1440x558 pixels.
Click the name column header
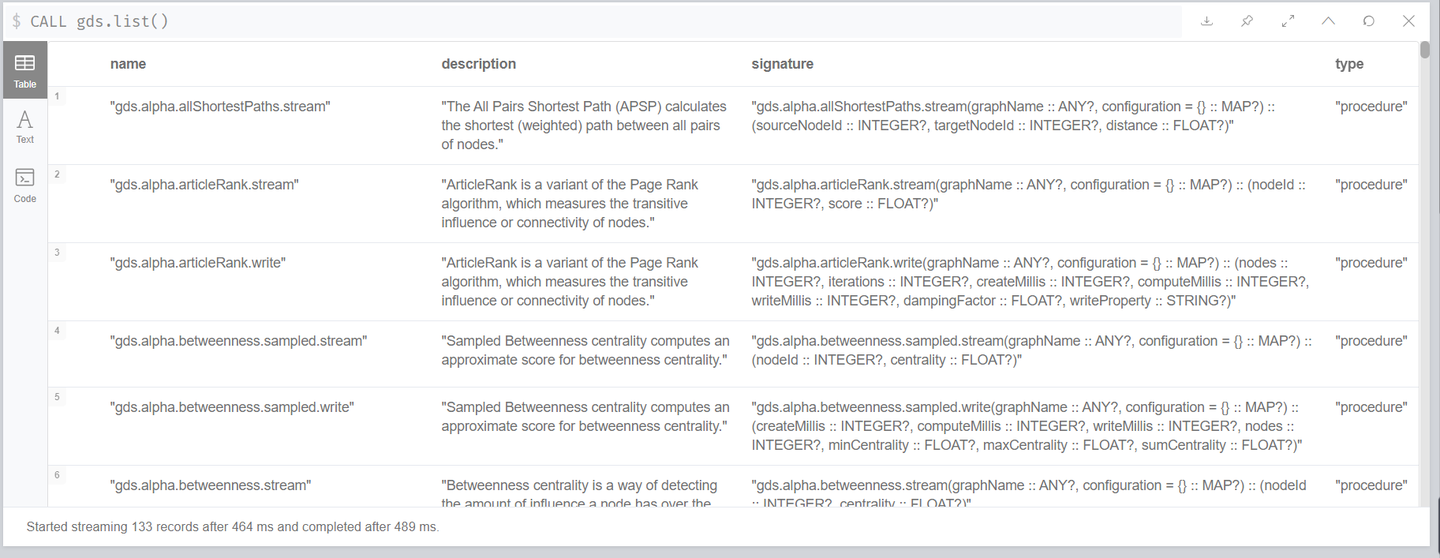point(128,64)
